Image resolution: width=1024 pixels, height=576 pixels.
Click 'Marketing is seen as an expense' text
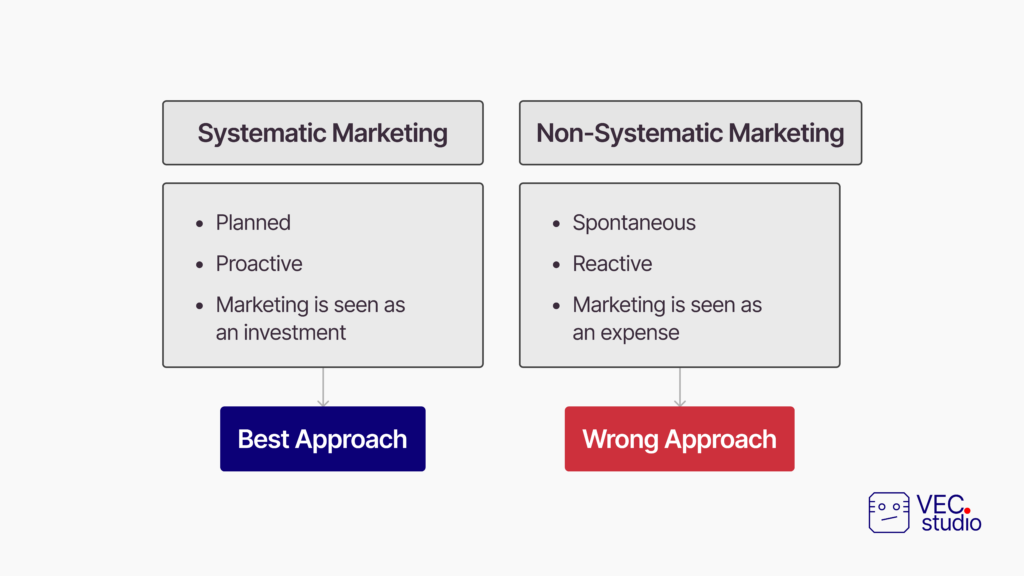[667, 319]
